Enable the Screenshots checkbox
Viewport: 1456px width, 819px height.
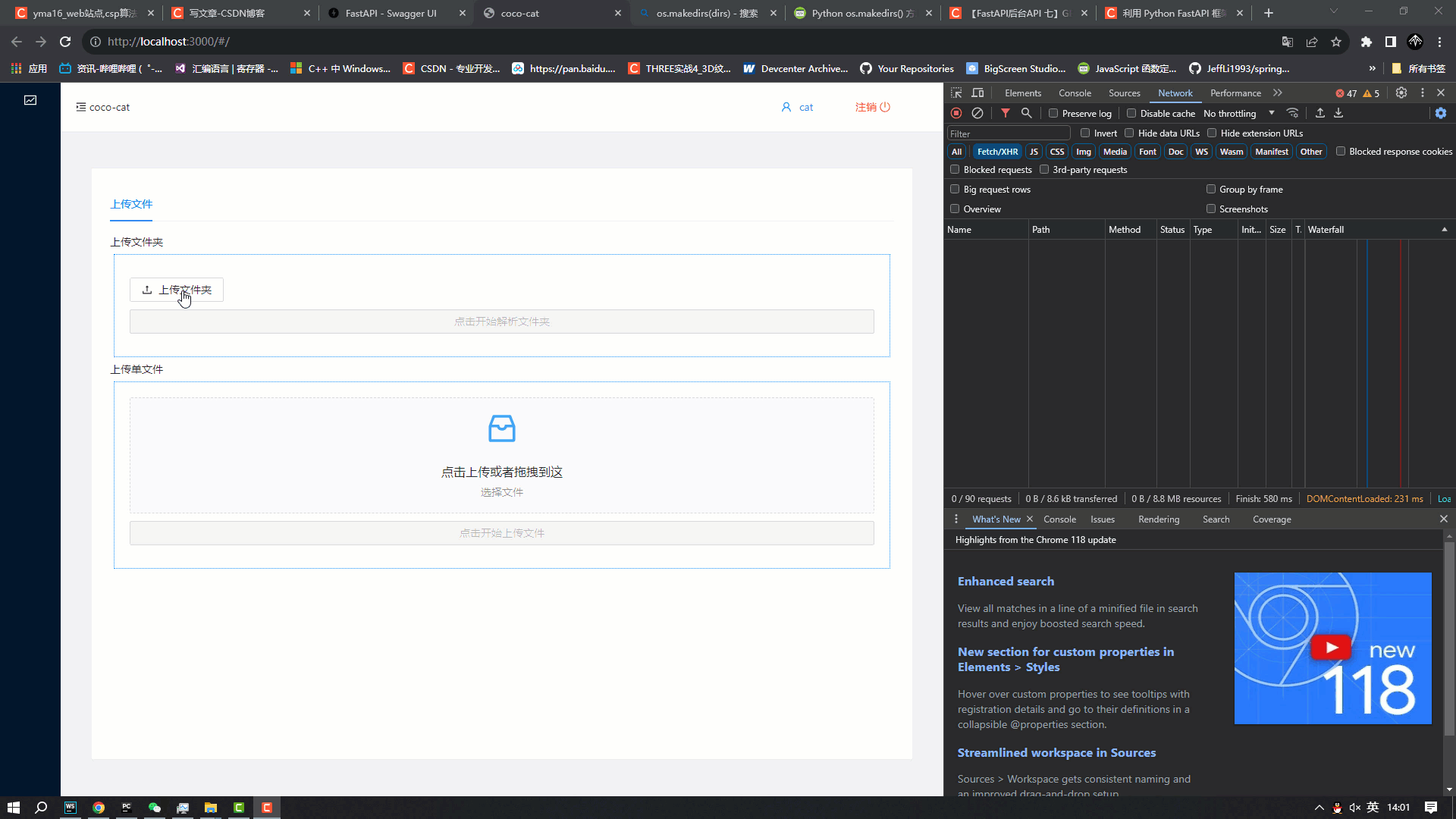[1211, 209]
